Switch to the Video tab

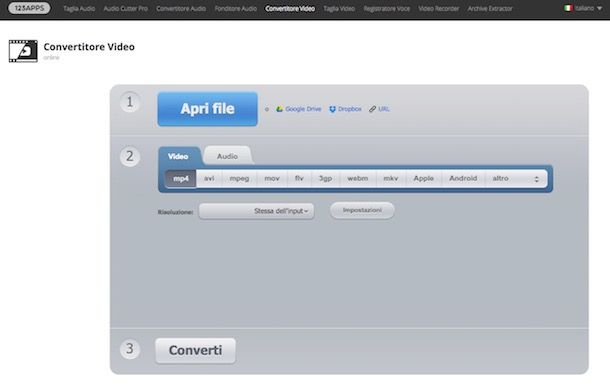179,156
